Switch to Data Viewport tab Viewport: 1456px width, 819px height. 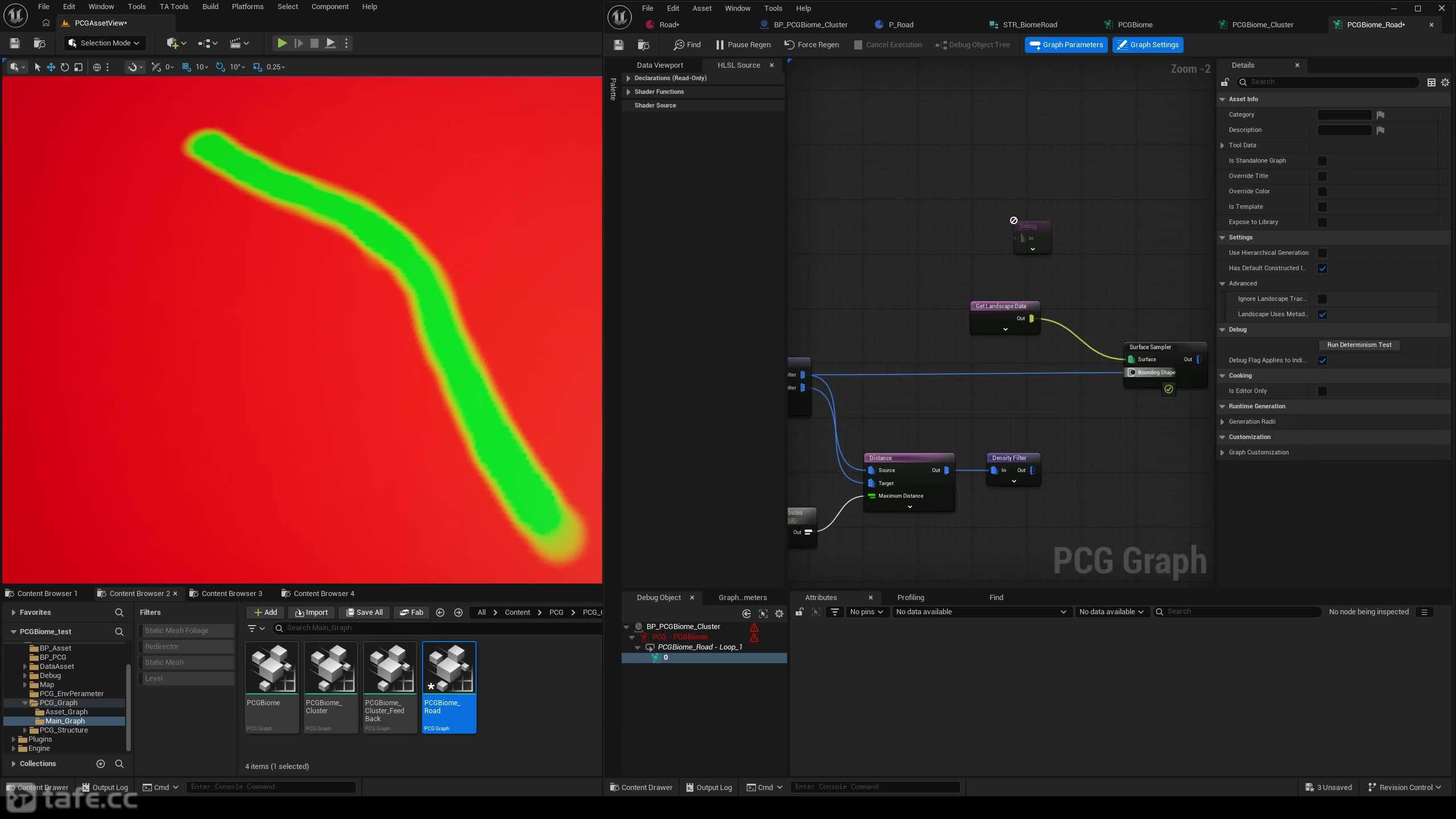(x=660, y=65)
